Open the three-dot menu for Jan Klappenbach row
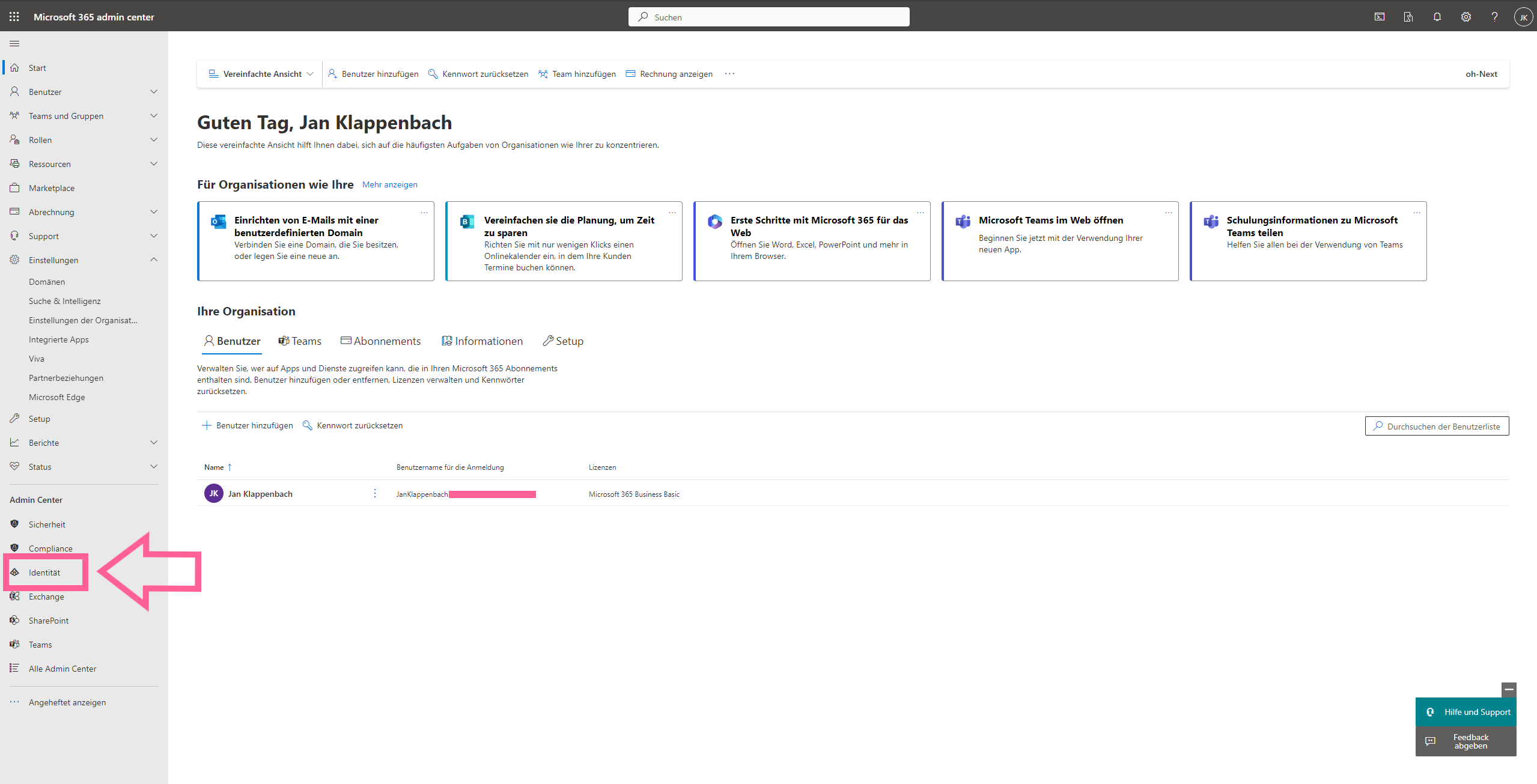Image resolution: width=1537 pixels, height=784 pixels. coord(375,493)
